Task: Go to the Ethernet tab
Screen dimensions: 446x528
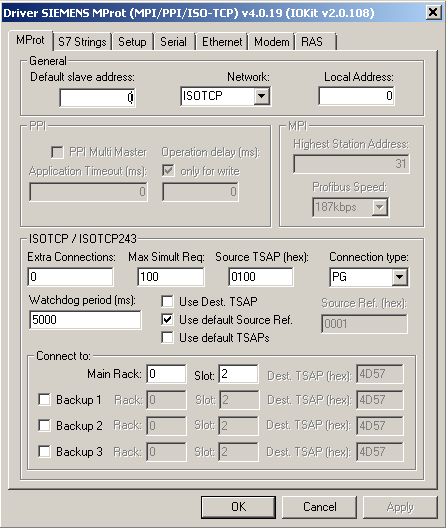Action: (x=222, y=42)
